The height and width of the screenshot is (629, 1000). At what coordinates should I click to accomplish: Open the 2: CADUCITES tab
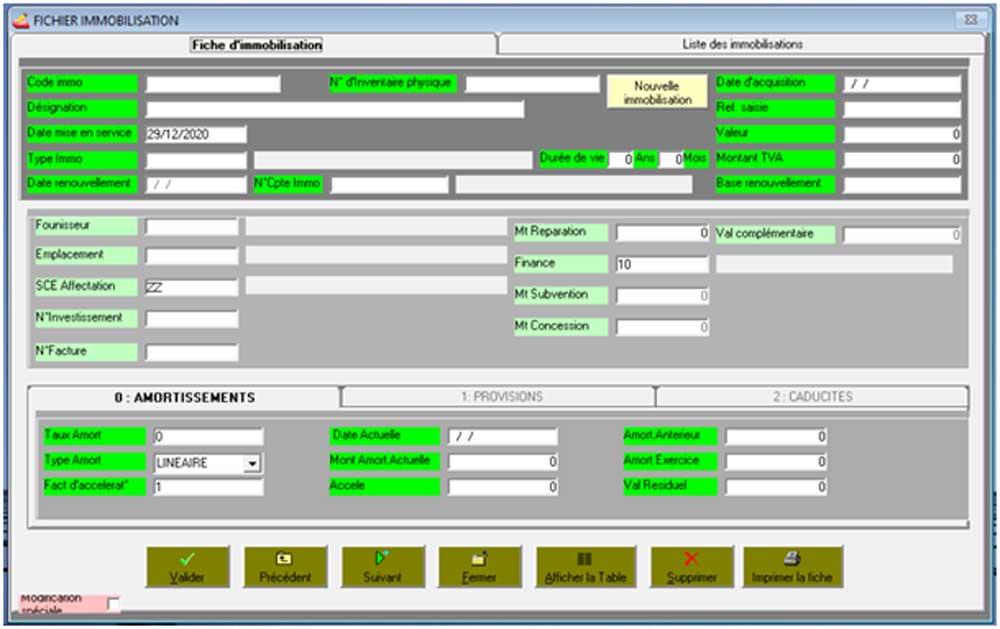click(812, 397)
